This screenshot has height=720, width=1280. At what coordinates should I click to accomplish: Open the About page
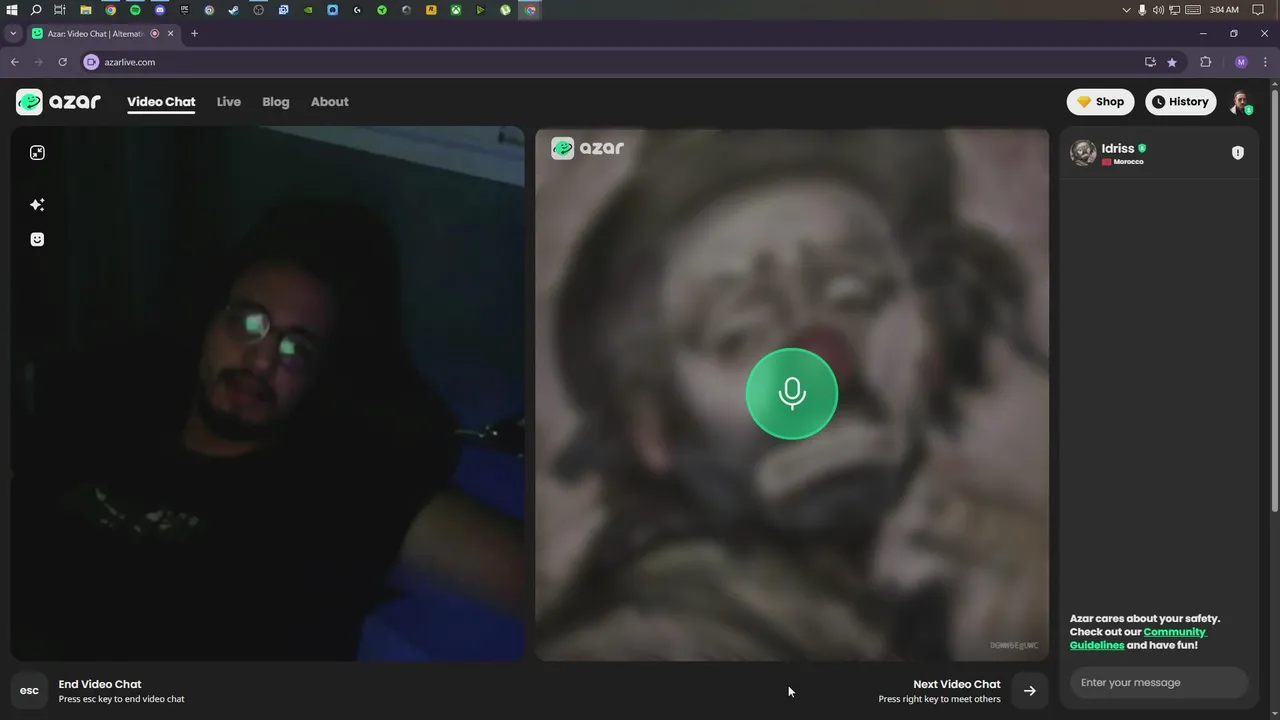tap(329, 102)
